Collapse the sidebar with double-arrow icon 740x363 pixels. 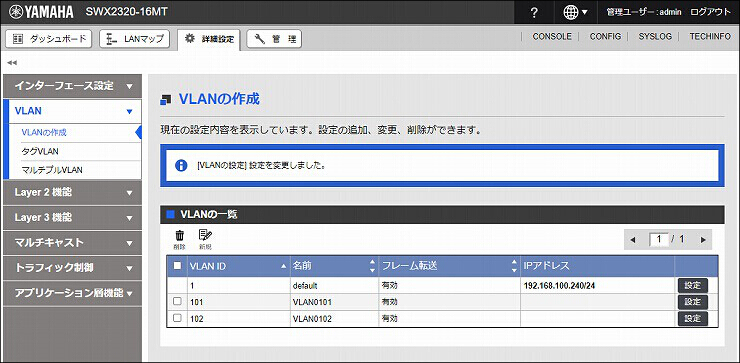pyautogui.click(x=12, y=62)
